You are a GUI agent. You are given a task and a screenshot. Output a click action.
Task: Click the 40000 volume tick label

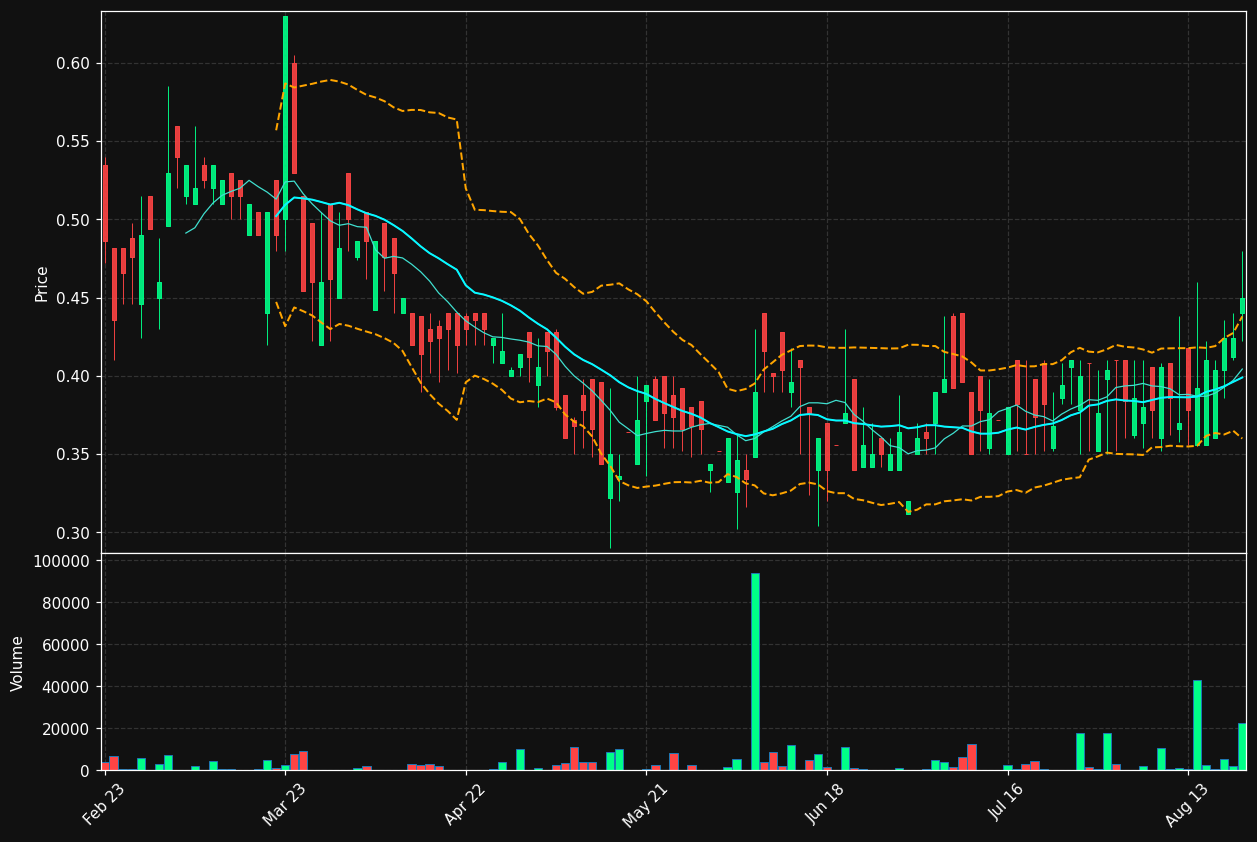[x=66, y=687]
